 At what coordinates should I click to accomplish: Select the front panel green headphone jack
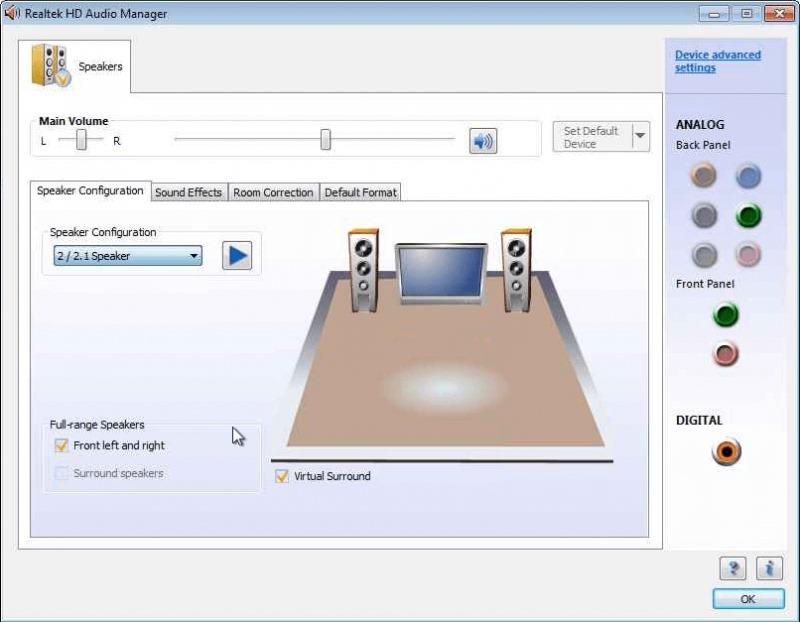point(725,315)
